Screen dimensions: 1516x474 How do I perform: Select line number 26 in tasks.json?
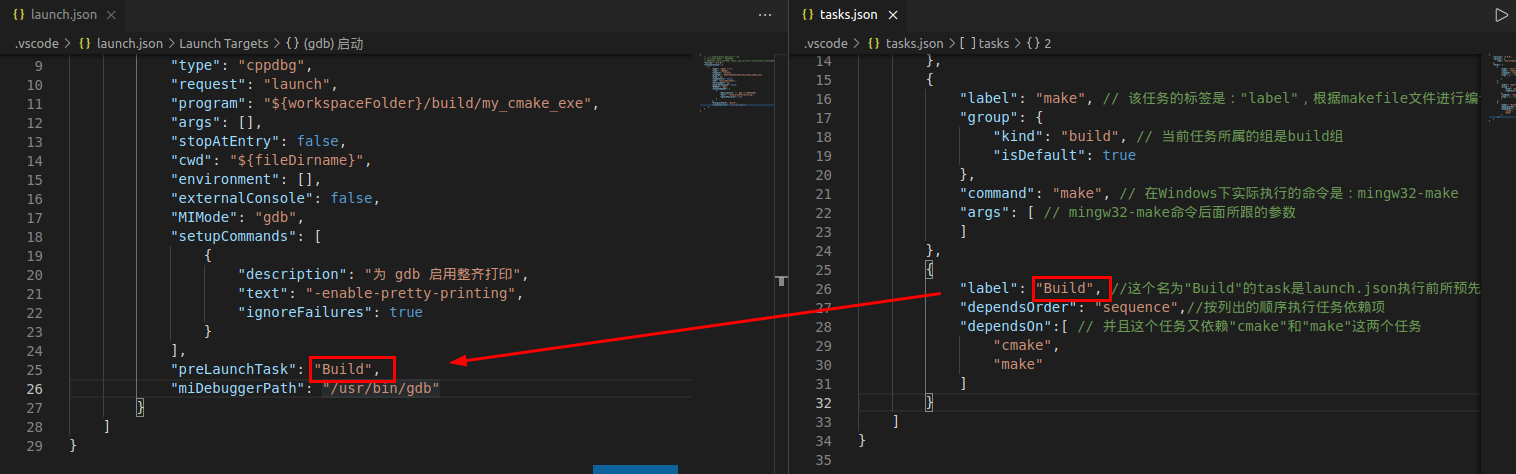tap(823, 289)
